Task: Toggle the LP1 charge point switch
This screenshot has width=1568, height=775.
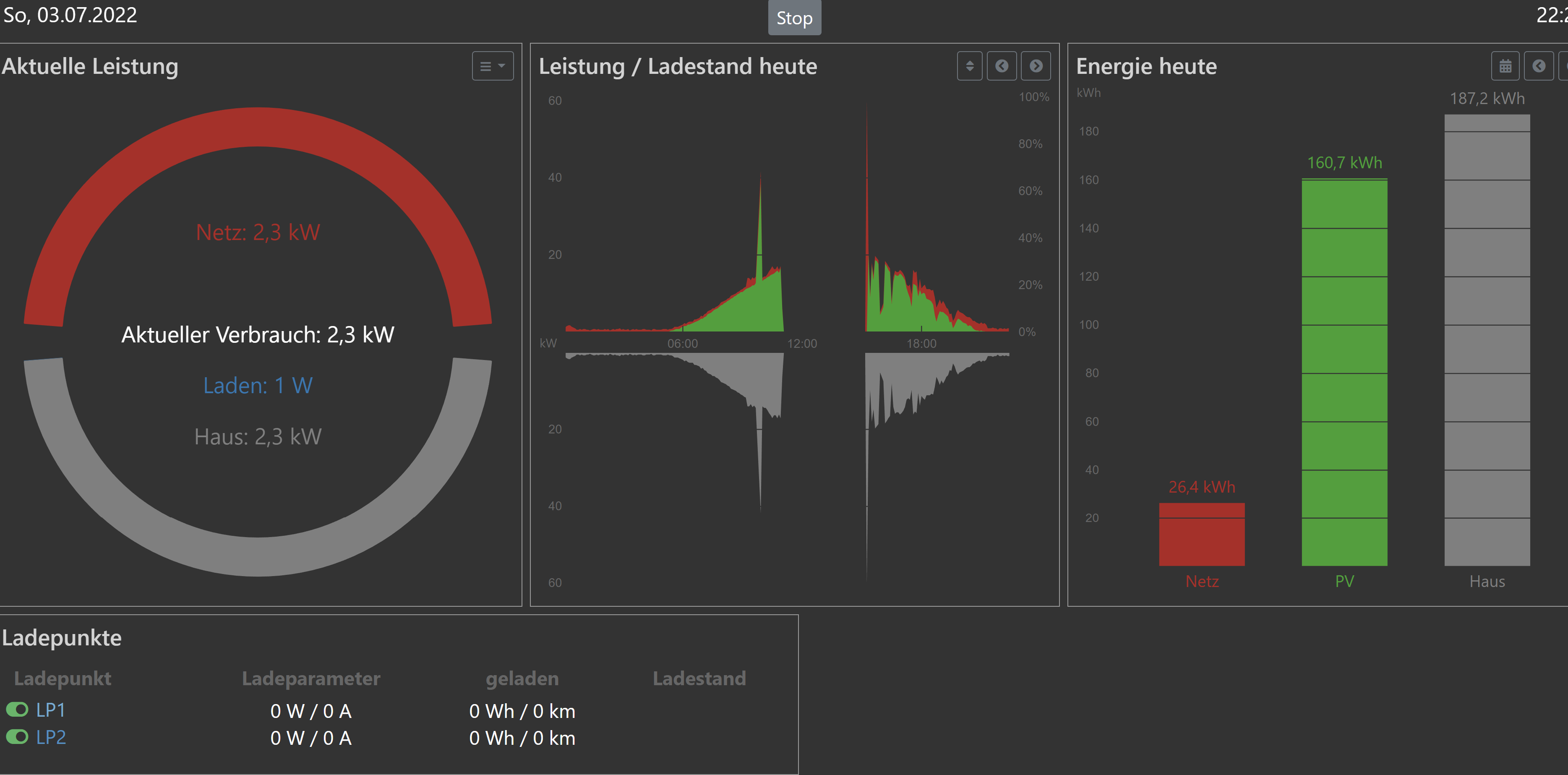Action: pyautogui.click(x=18, y=710)
